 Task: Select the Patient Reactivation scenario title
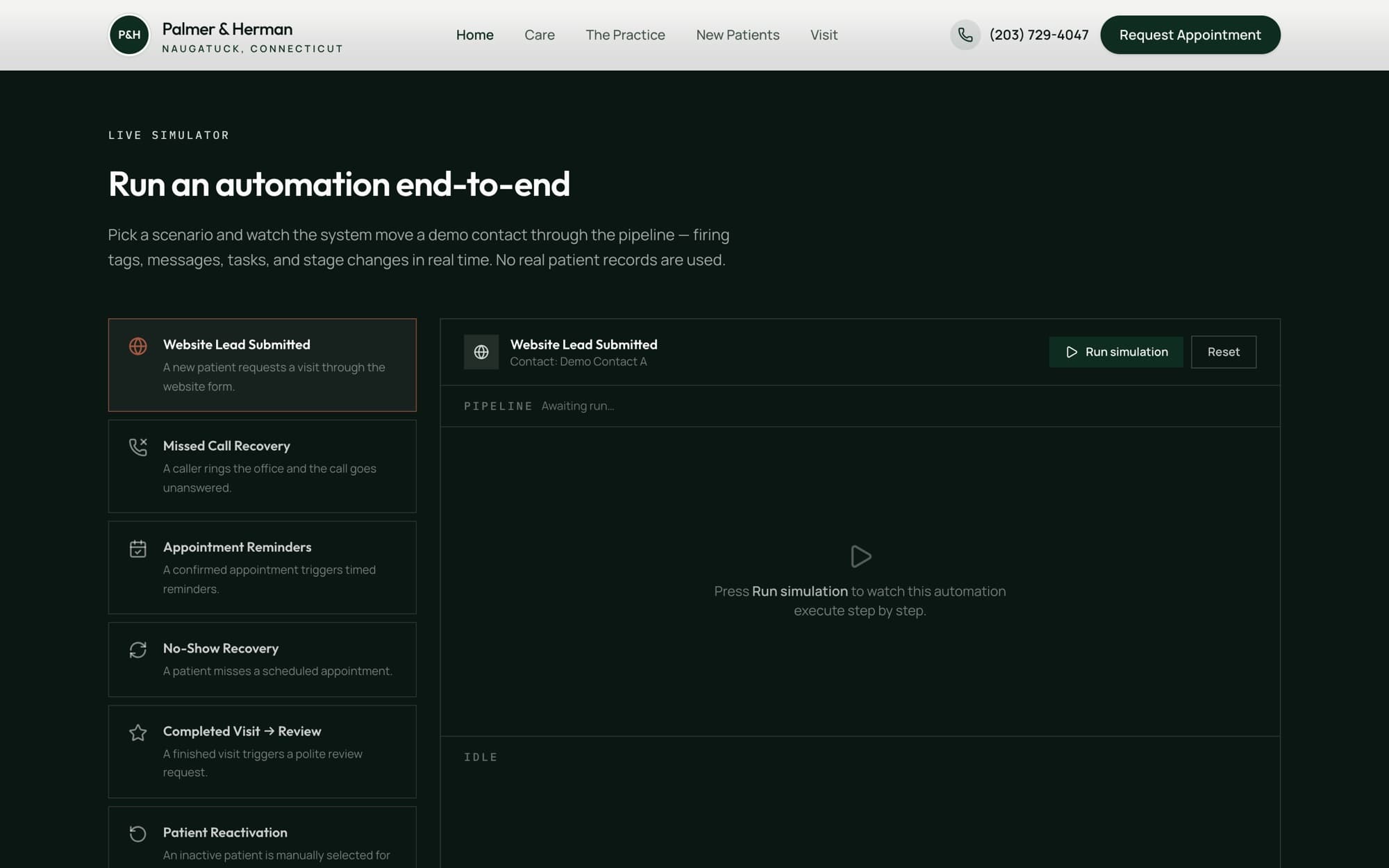pos(225,833)
